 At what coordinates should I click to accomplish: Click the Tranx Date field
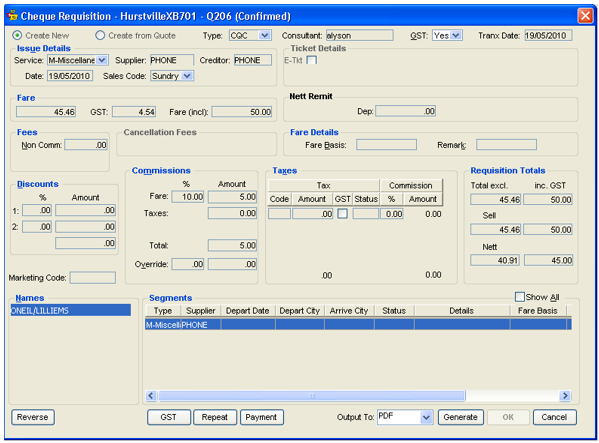548,36
